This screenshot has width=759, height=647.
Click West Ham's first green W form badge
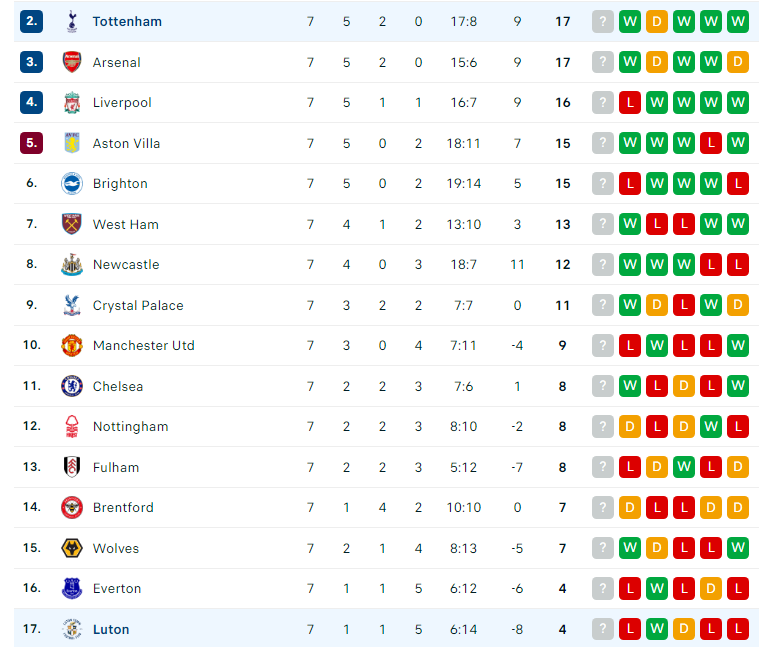[630, 224]
